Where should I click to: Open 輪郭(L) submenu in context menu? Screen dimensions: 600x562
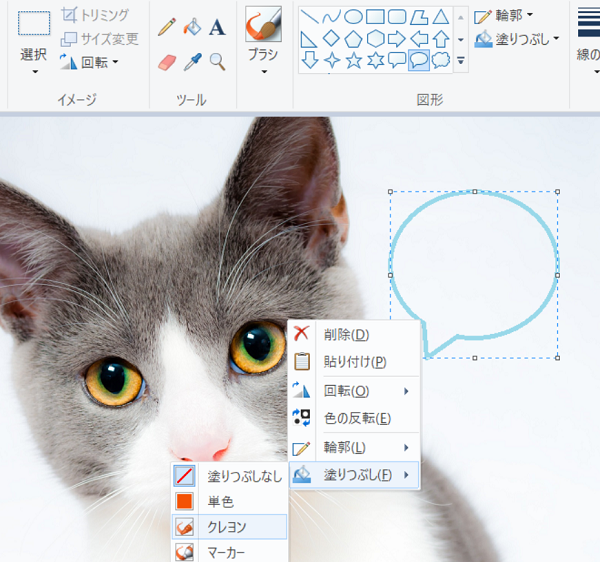tap(355, 447)
